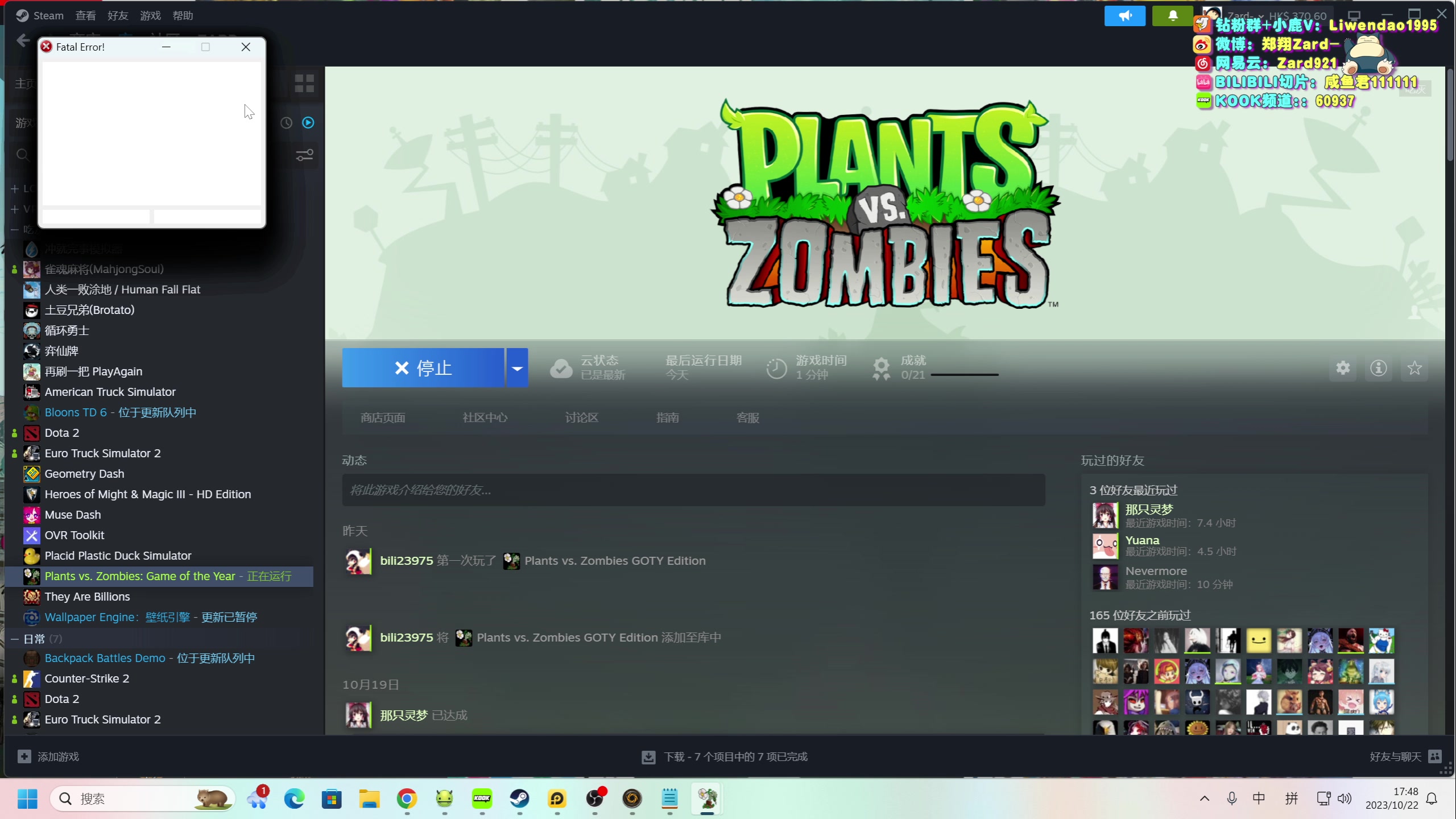The image size is (1456, 819).
Task: Open the 游戏 menu in the menu bar
Action: click(x=150, y=16)
